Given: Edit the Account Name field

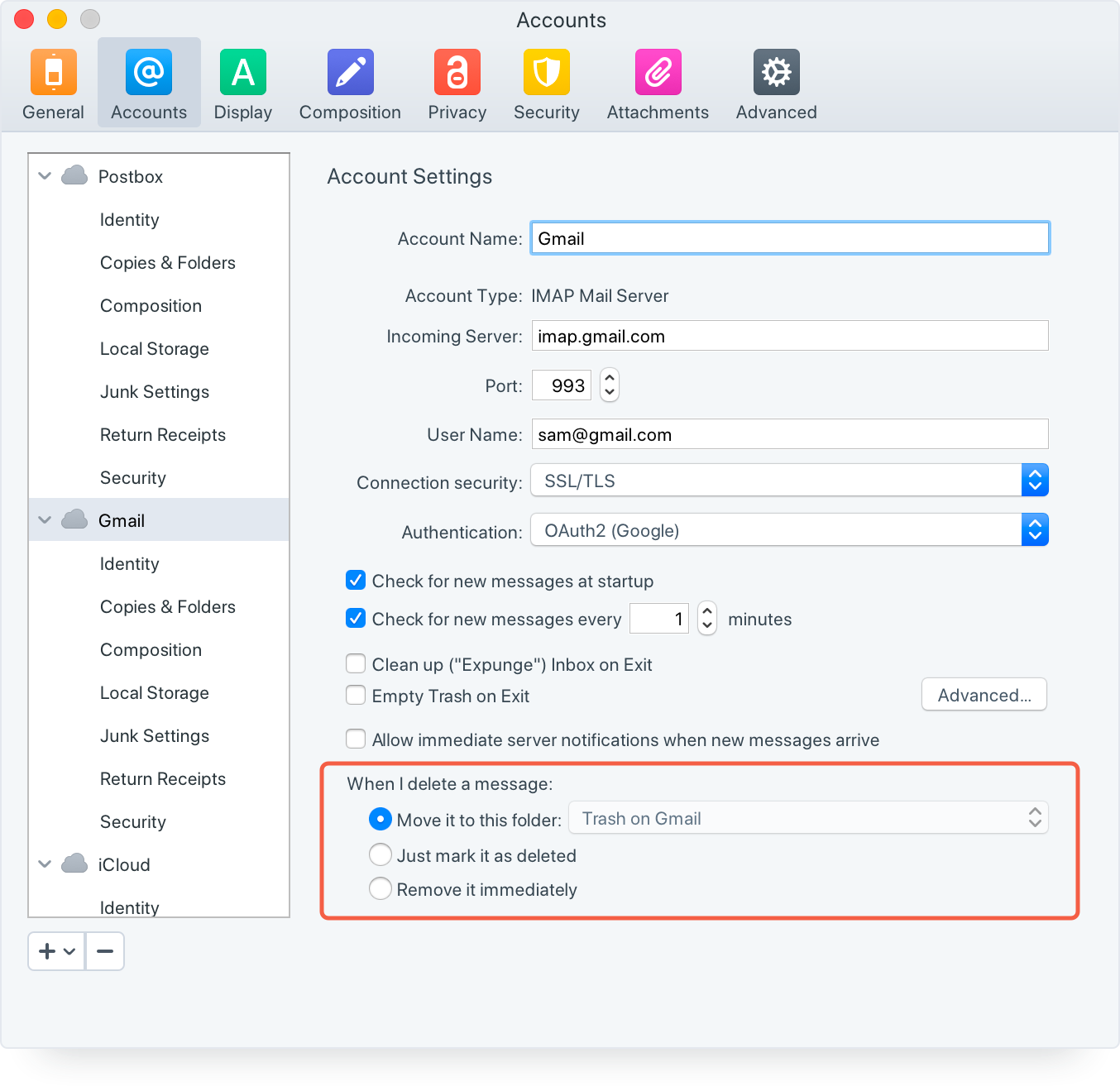Looking at the screenshot, I should (789, 237).
